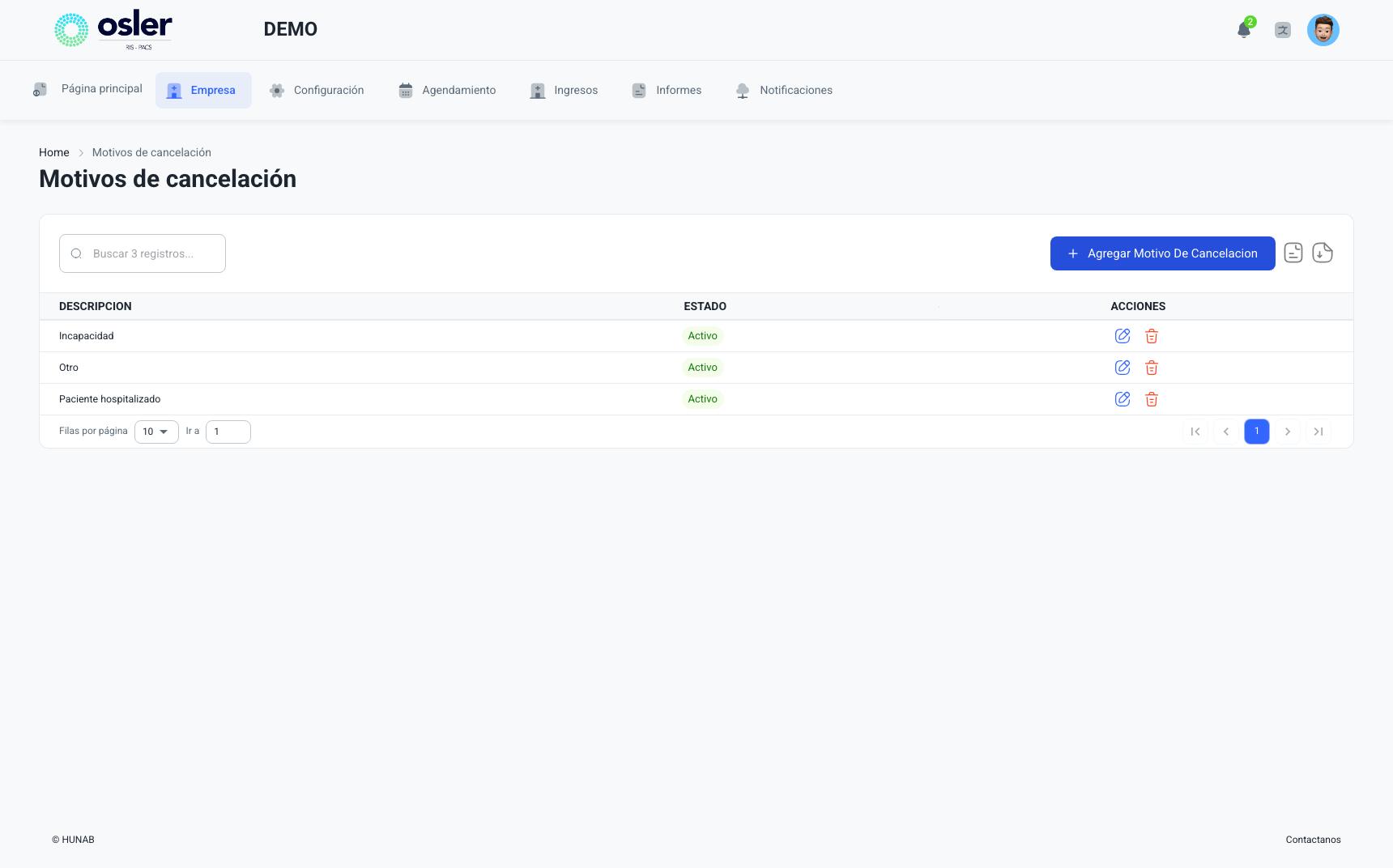1393x868 pixels.
Task: Go to first page of table
Action: click(x=1195, y=432)
